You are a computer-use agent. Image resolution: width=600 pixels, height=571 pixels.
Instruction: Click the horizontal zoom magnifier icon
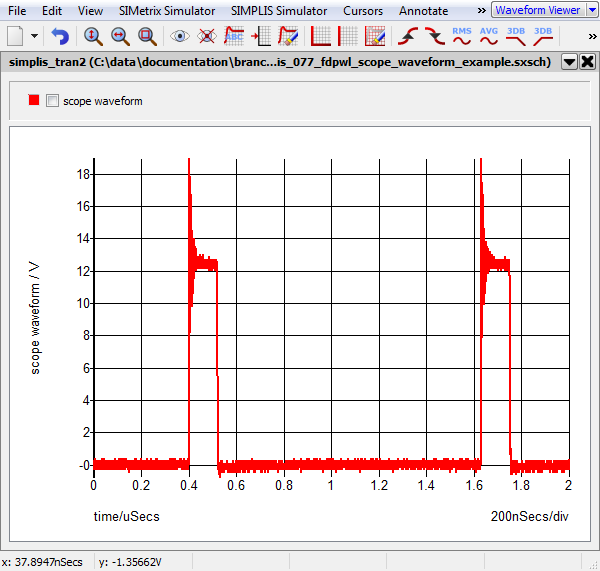[x=119, y=36]
